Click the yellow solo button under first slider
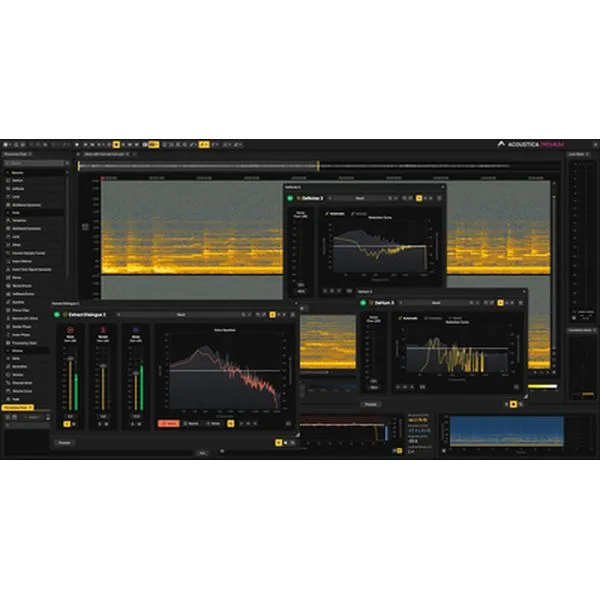The height and width of the screenshot is (600, 600). 67,424
